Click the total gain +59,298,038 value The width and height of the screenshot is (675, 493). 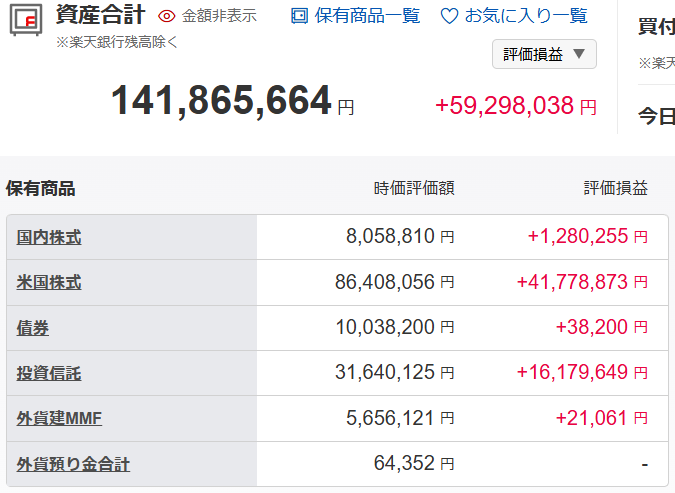click(505, 105)
